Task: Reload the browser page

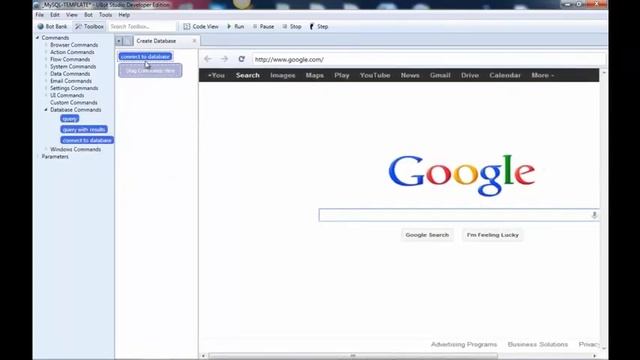Action: pos(242,59)
